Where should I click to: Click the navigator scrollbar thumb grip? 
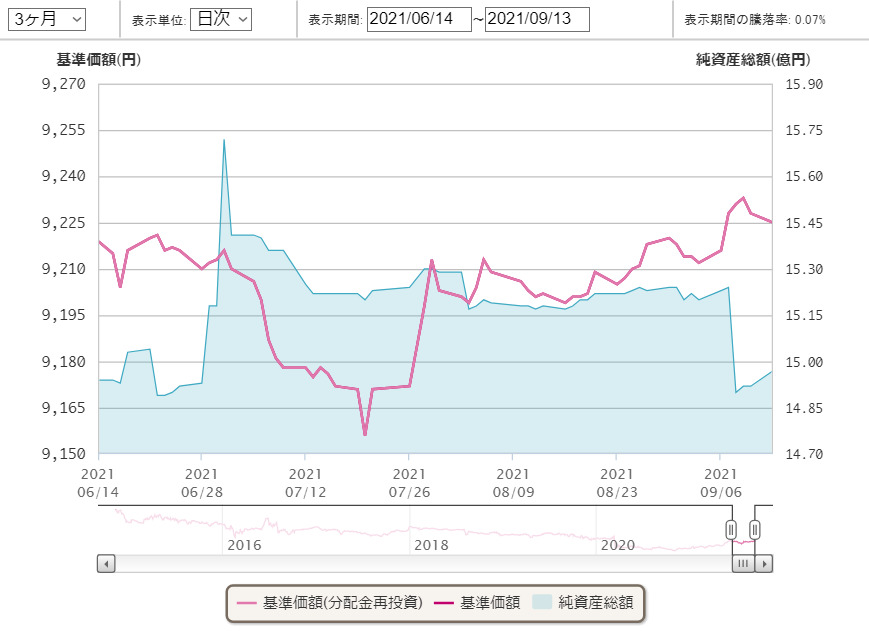[x=743, y=564]
